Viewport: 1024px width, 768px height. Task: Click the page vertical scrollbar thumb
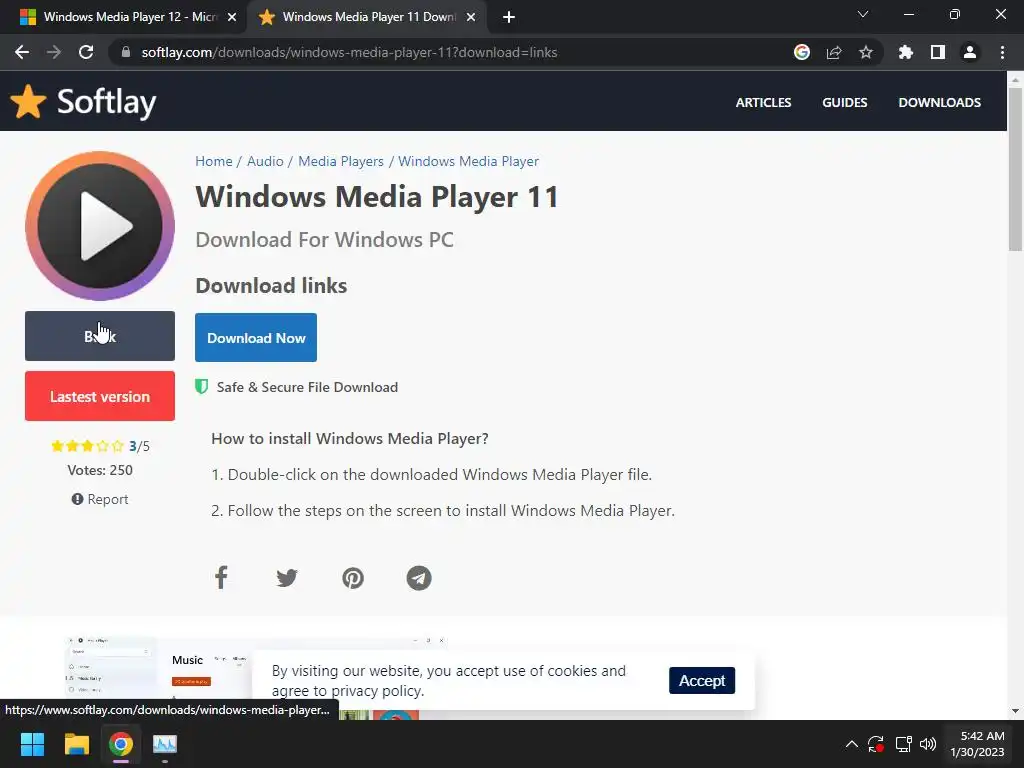(x=1015, y=168)
